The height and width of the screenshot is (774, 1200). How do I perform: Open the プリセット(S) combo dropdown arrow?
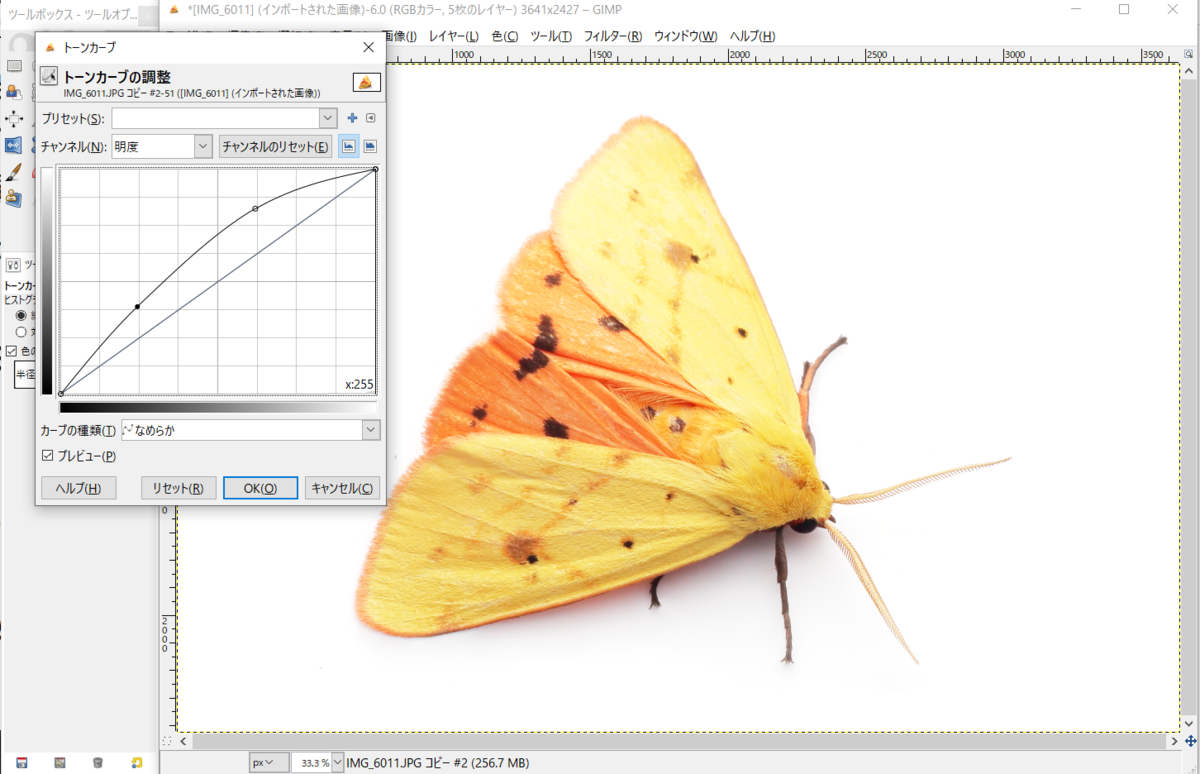pyautogui.click(x=328, y=118)
